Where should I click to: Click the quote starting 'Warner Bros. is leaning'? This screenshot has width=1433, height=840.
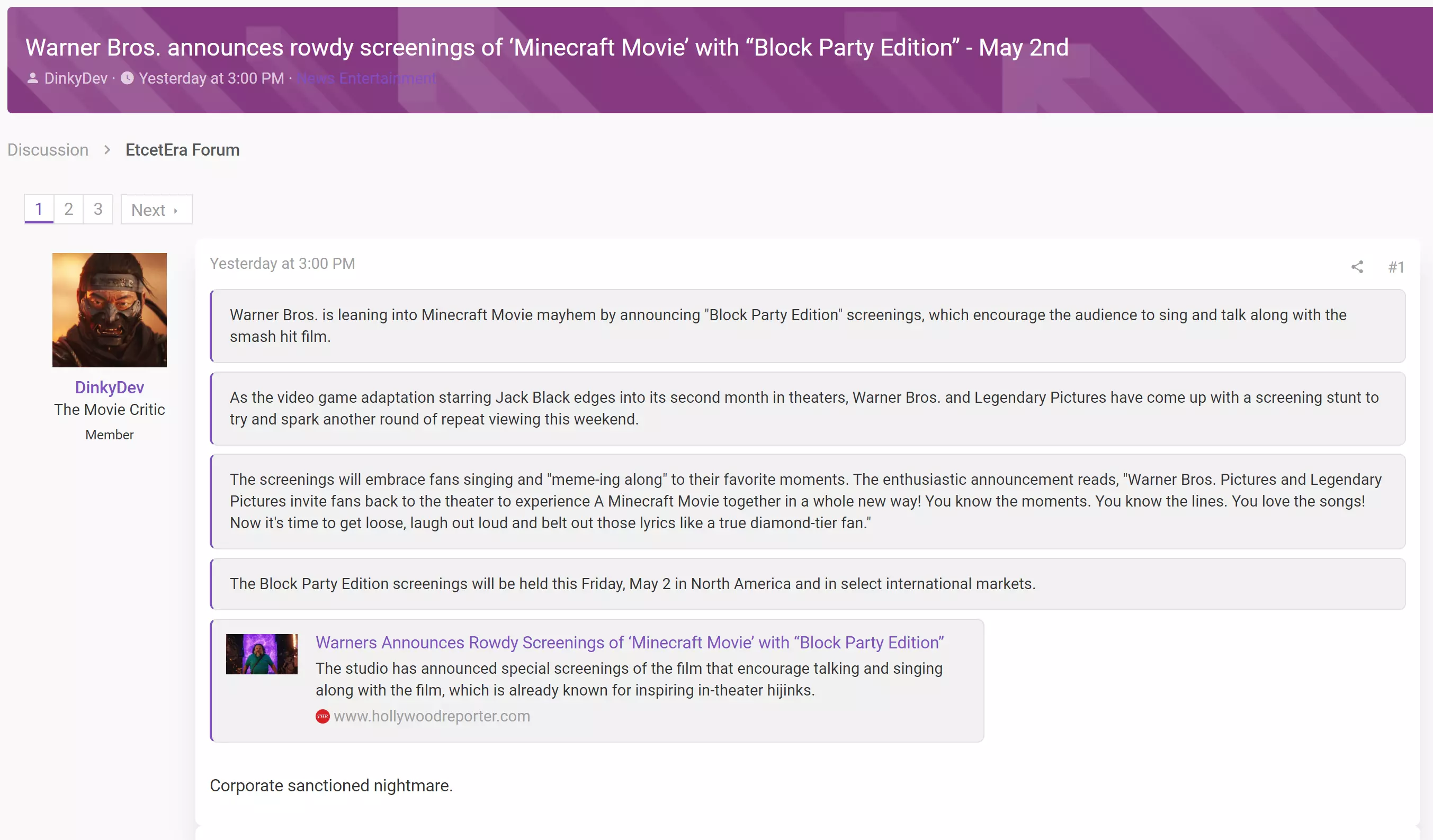[808, 326]
